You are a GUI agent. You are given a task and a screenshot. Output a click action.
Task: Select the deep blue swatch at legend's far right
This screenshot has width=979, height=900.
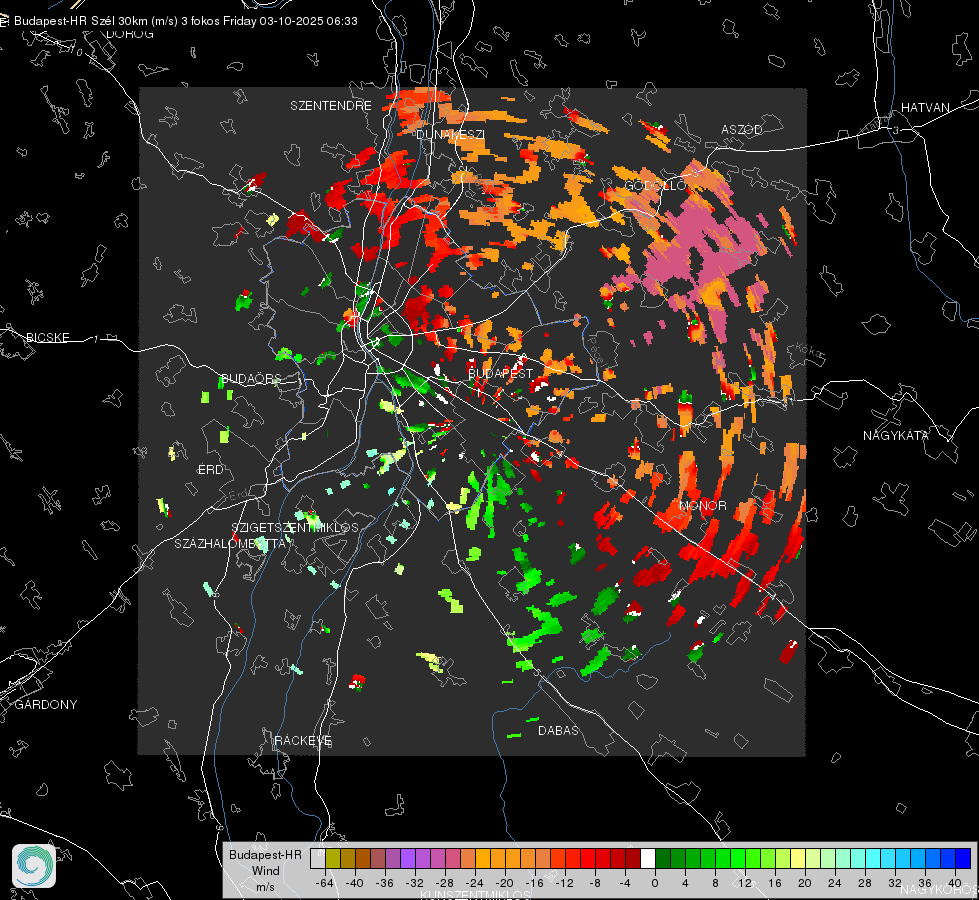pyautogui.click(x=963, y=859)
